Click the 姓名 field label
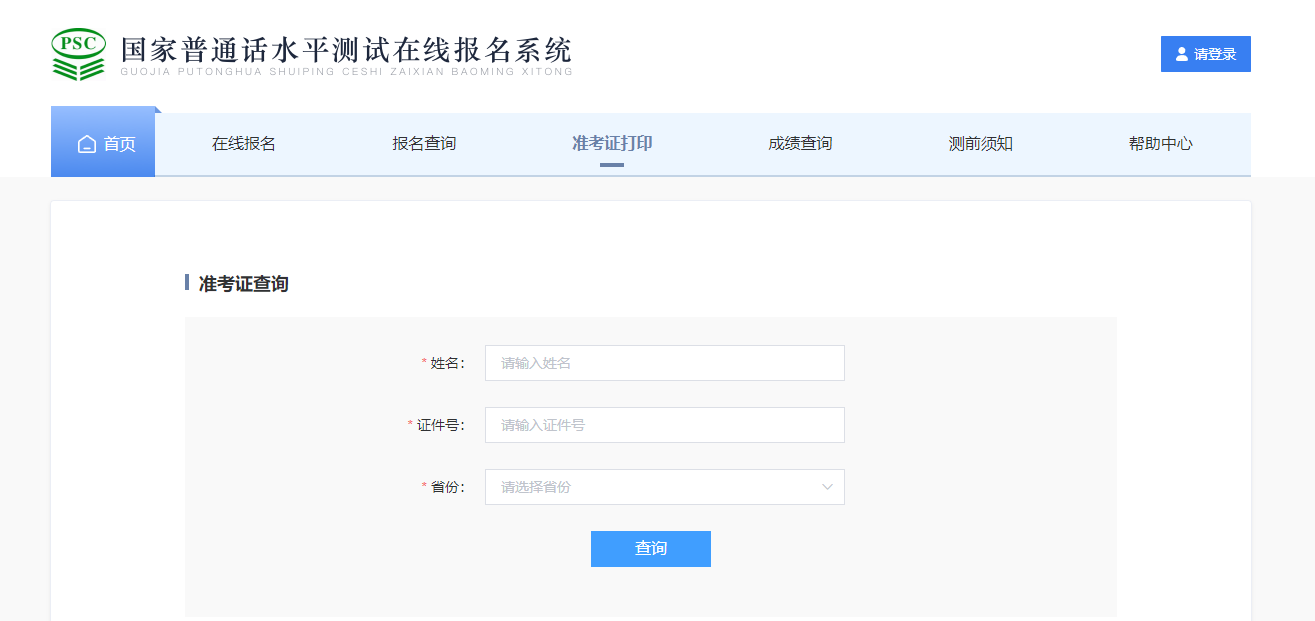 446,363
